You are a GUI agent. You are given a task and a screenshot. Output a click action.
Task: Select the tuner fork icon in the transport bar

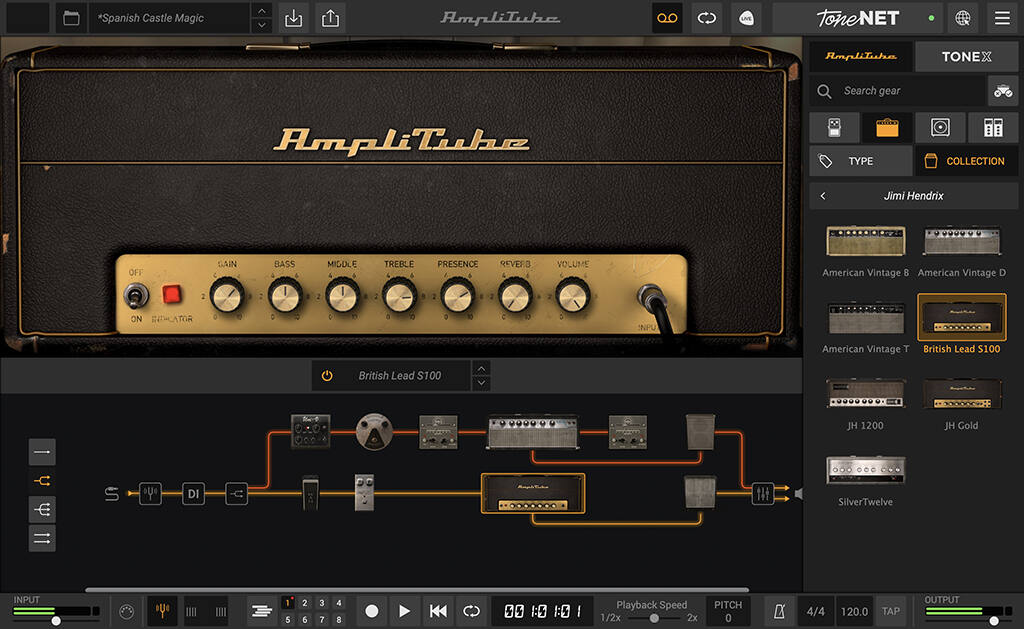160,611
